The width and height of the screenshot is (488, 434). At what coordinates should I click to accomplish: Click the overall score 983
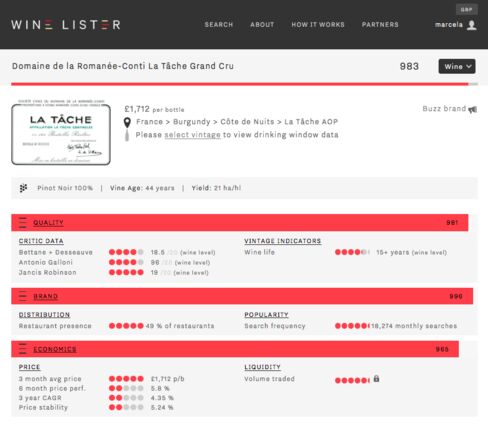409,66
